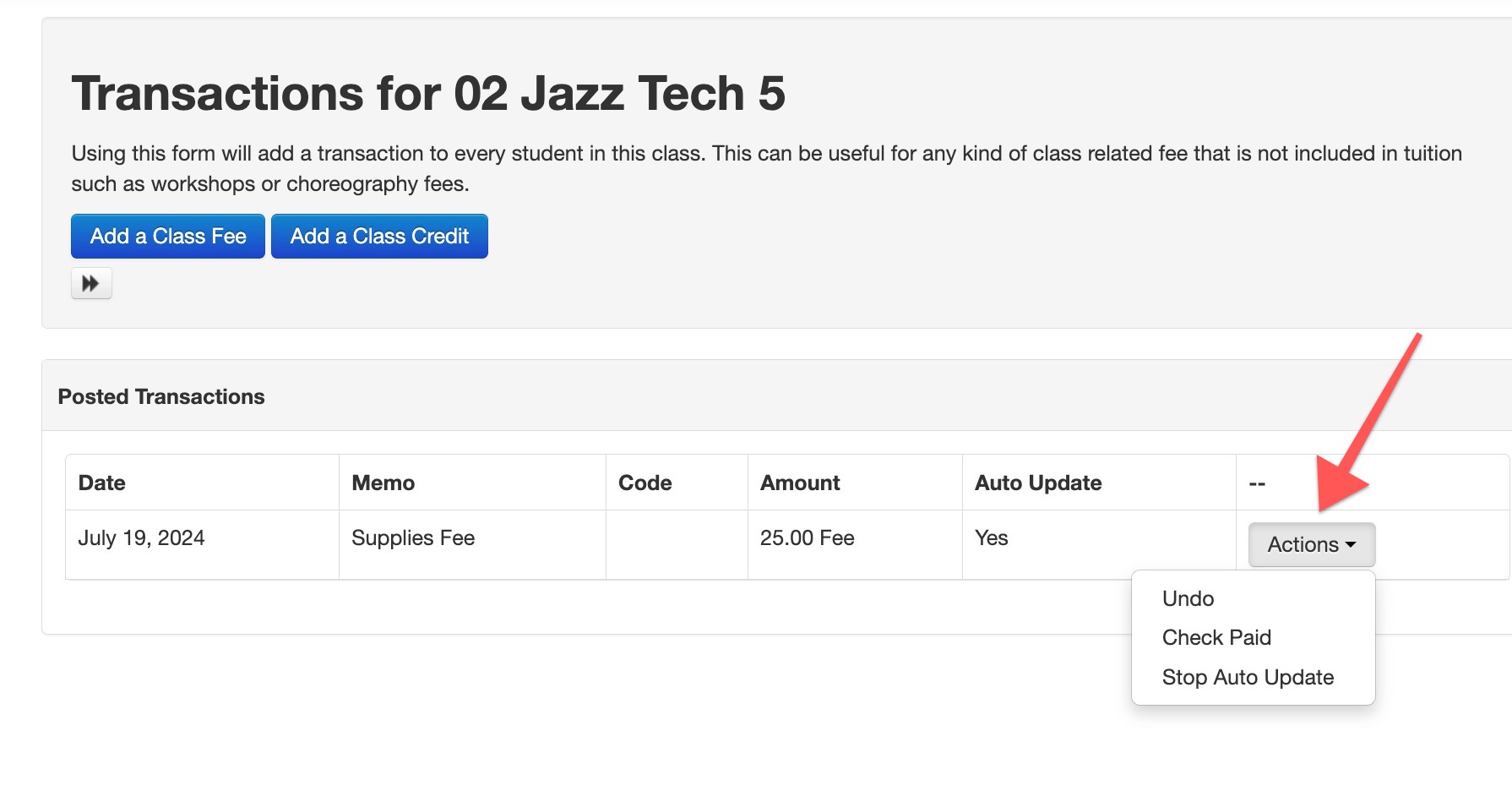Click the Posted Transactions panel heading
The image size is (1512, 791).
(x=160, y=396)
